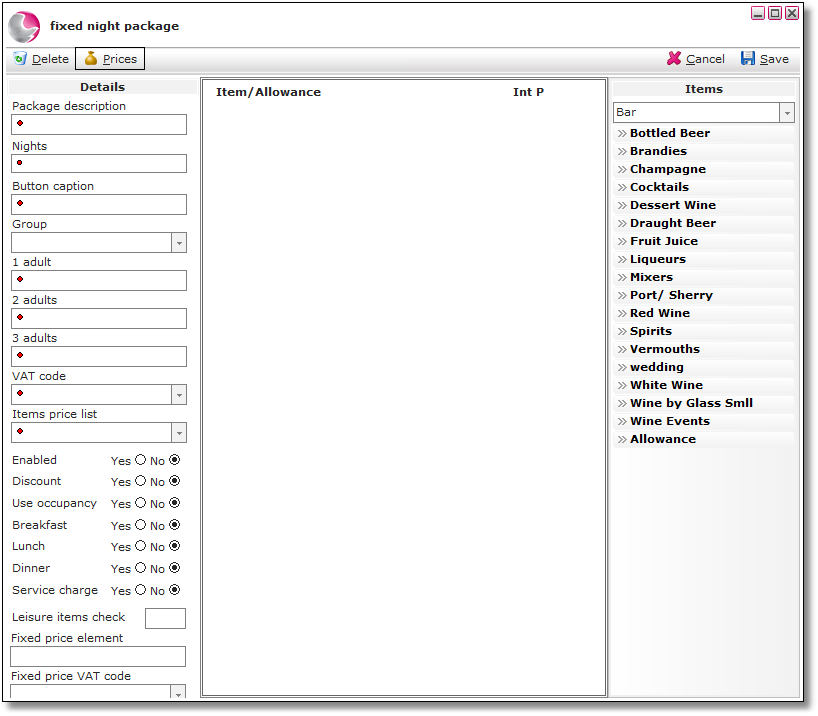Screen dimensions: 818x716
Task: Click the Button caption field
Action: 99,205
